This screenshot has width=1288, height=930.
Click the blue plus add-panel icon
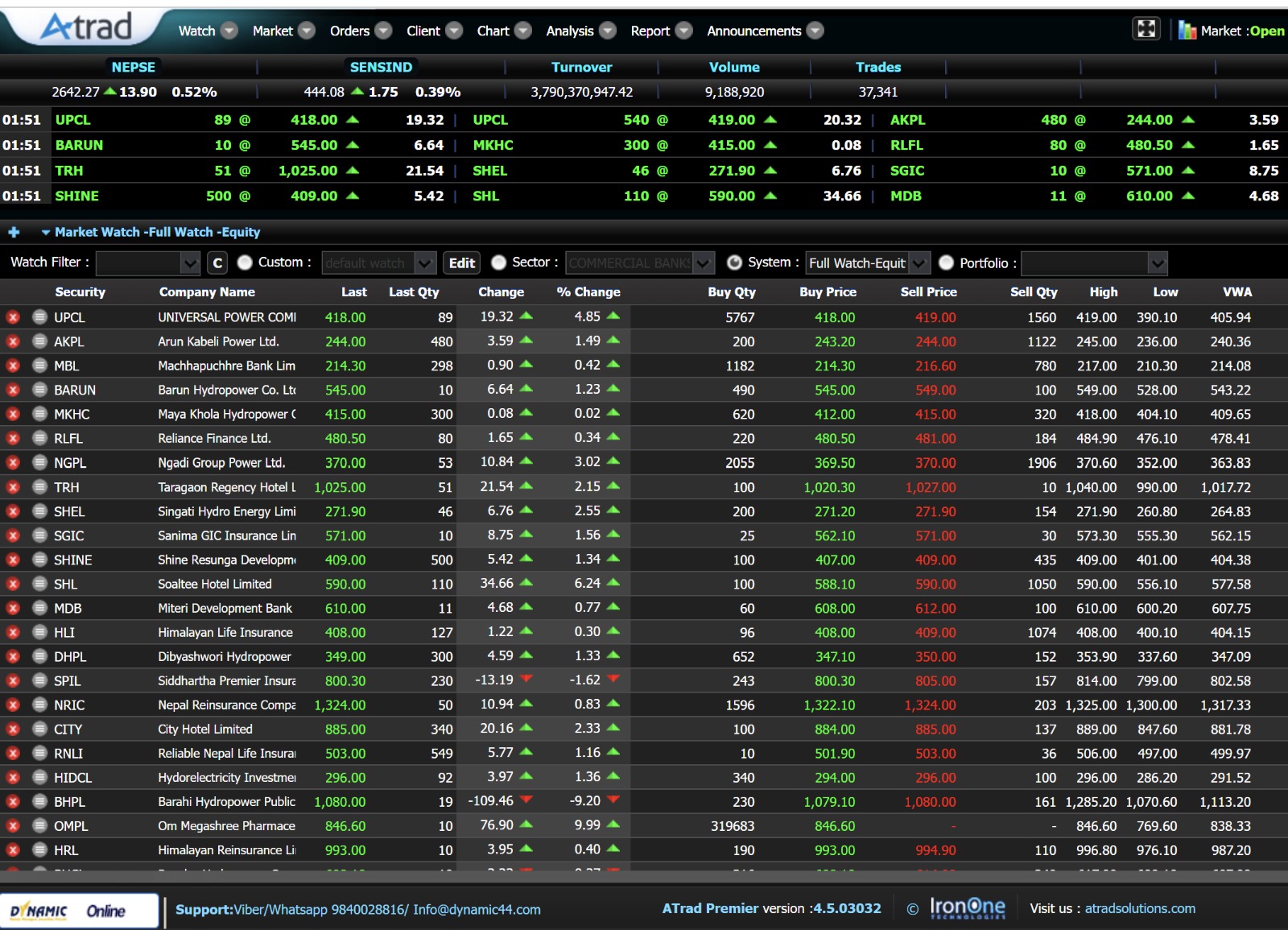click(x=14, y=232)
